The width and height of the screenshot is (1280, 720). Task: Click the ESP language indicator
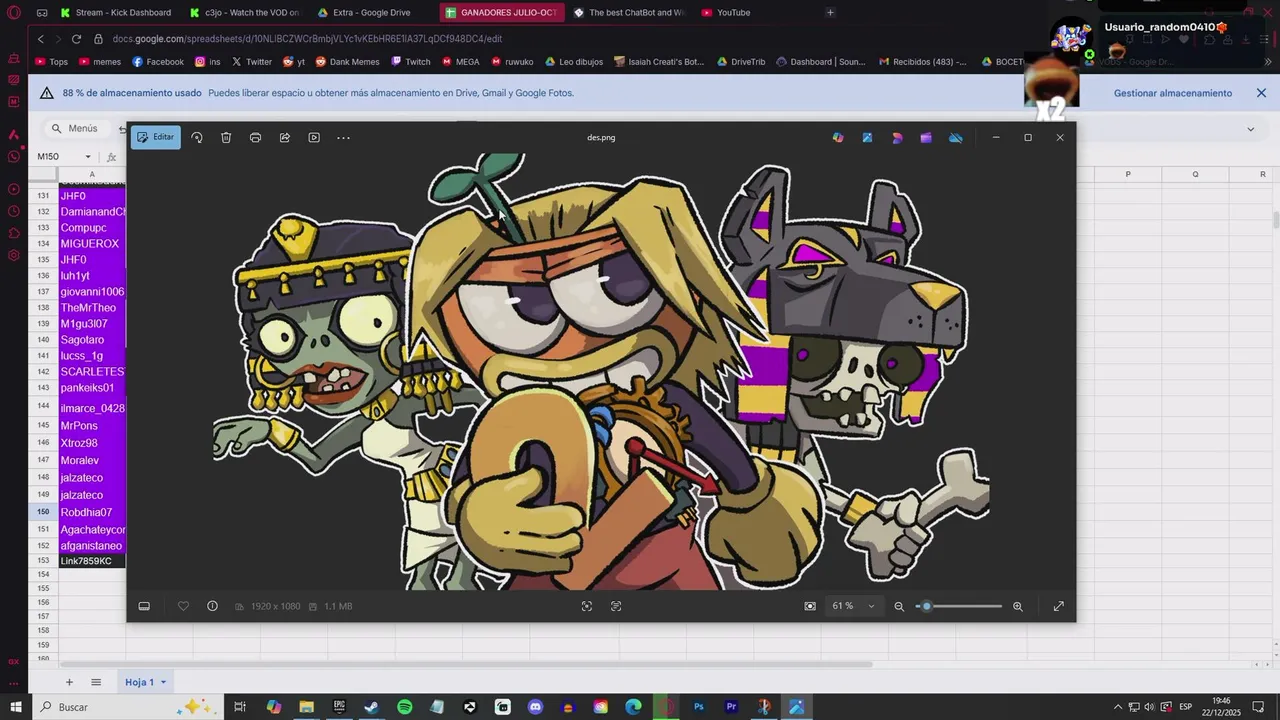point(1186,707)
